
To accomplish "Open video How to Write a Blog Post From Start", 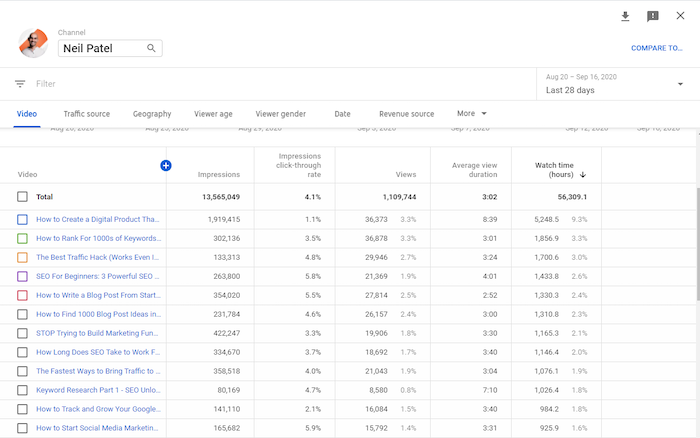I will click(x=98, y=296).
